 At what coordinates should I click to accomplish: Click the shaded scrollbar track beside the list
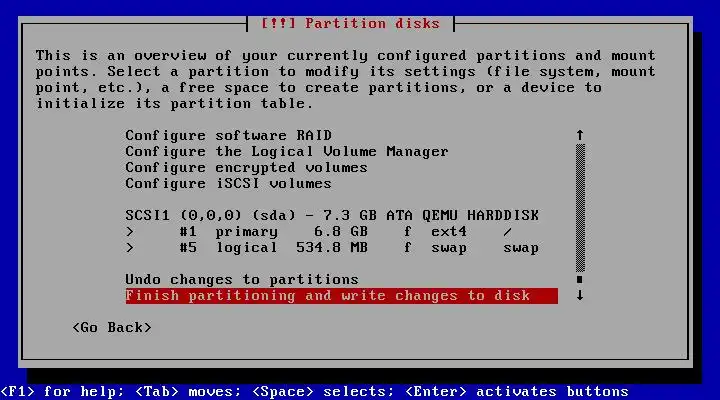(x=580, y=208)
